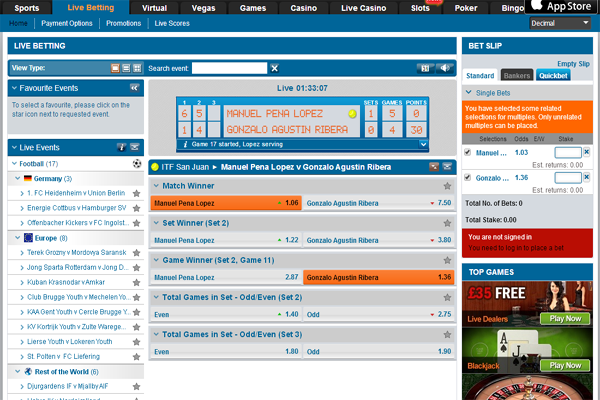600x400 pixels.
Task: Select Gonzalo Agustin Ribera 7.50 match winner
Action: coord(379,203)
